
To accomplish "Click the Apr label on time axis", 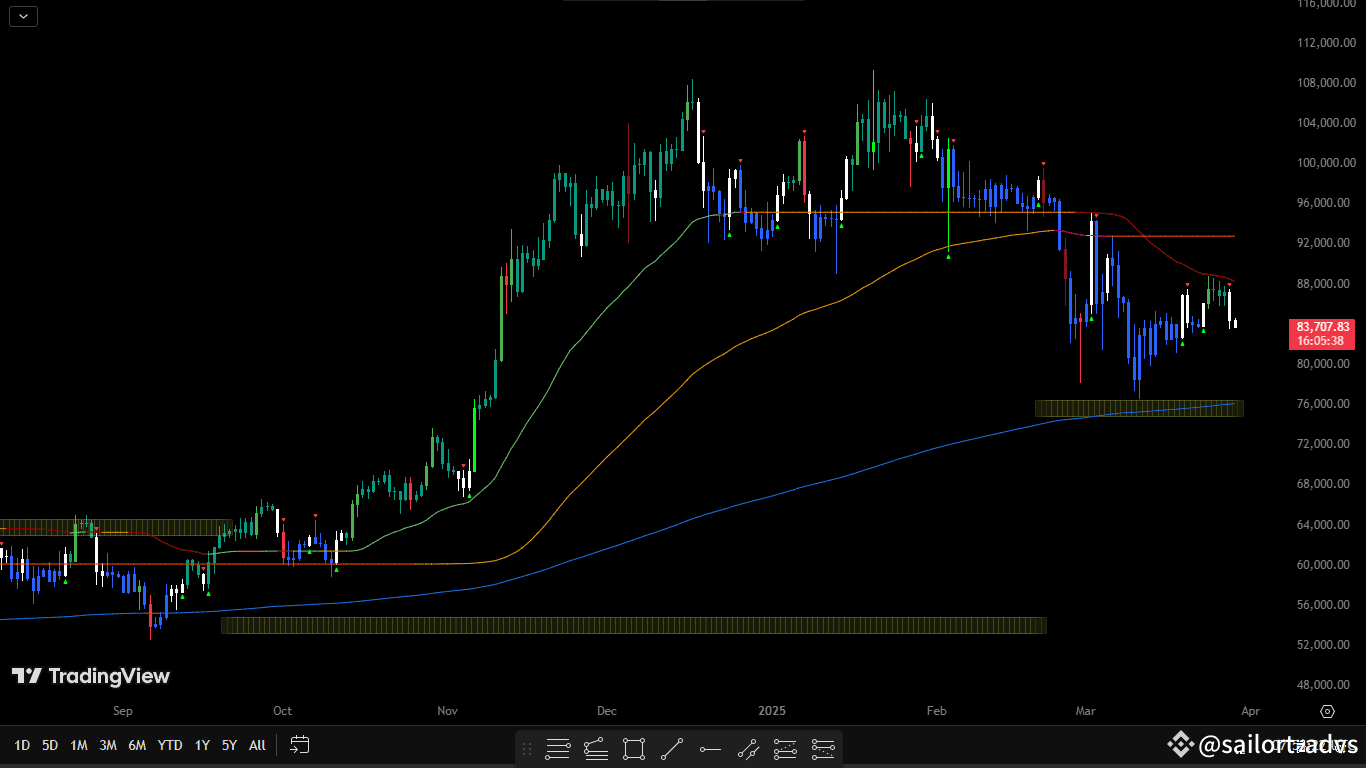I will coord(1250,711).
